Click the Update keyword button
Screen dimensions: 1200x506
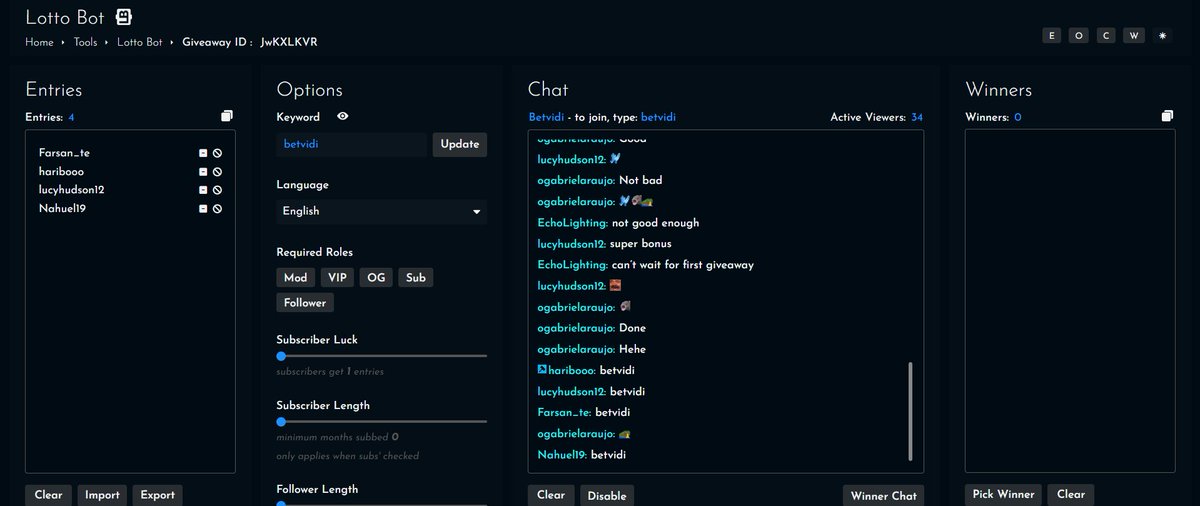coord(460,144)
